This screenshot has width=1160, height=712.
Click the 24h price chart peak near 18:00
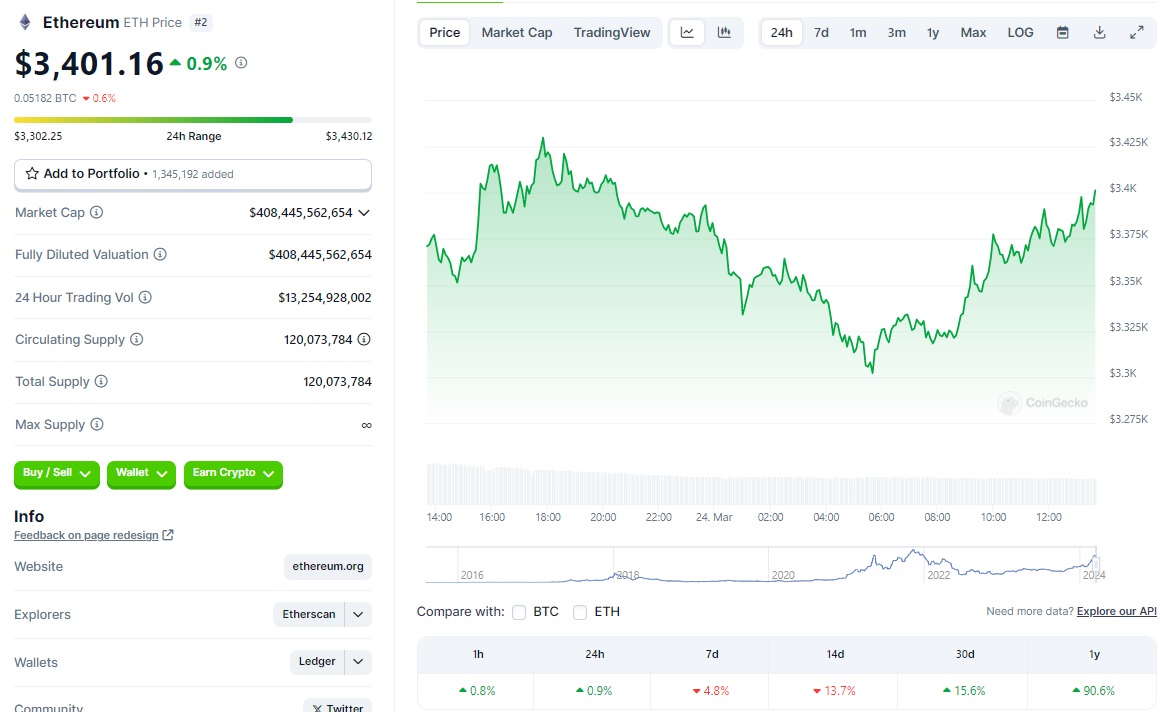(543, 139)
